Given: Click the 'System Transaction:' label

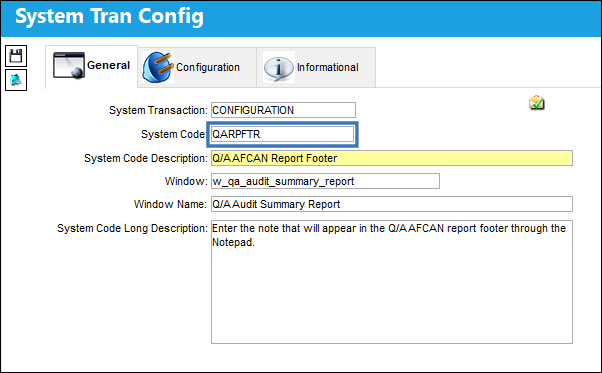Looking at the screenshot, I should click(x=158, y=111).
